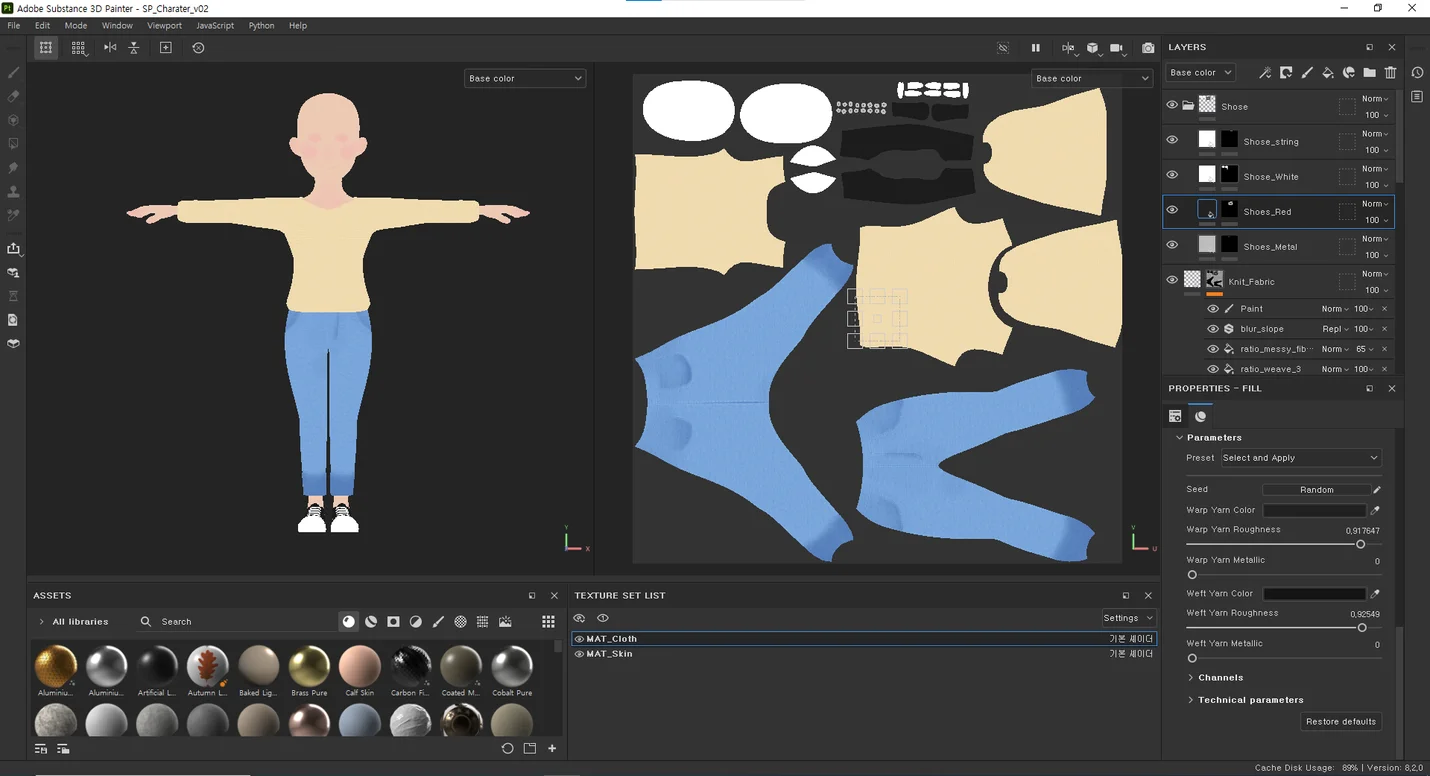Image resolution: width=1430 pixels, height=776 pixels.
Task: Open the Resource updater icon in left toolbar
Action: 13,320
